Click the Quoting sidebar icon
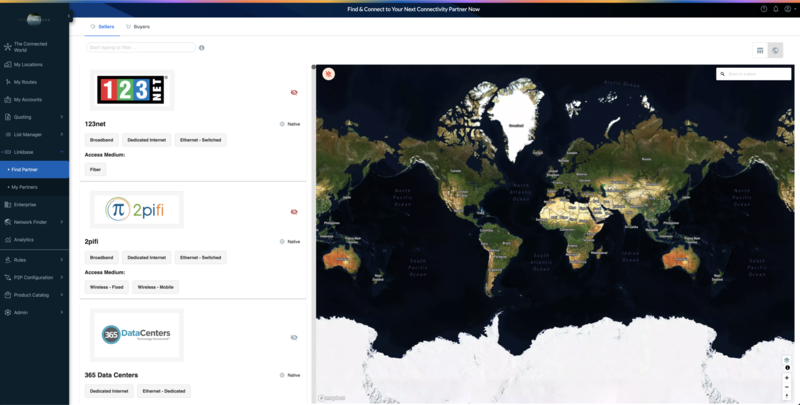Viewport: 800px width, 405px height. 7,117
